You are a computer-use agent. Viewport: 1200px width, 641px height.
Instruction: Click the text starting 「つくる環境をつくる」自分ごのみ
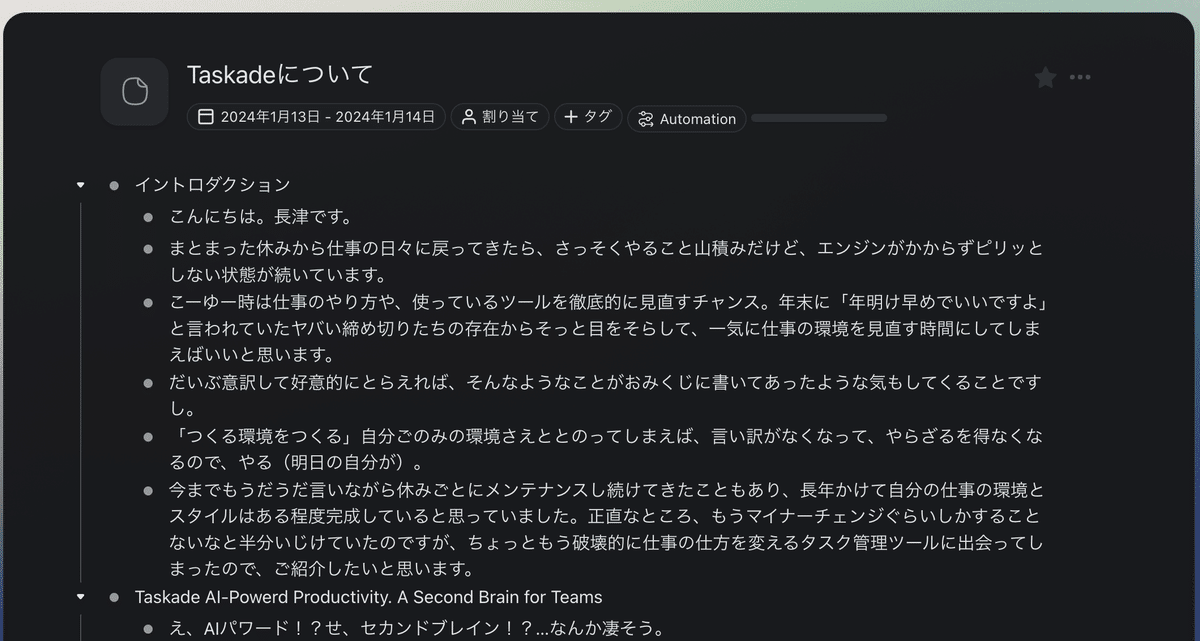pos(606,450)
